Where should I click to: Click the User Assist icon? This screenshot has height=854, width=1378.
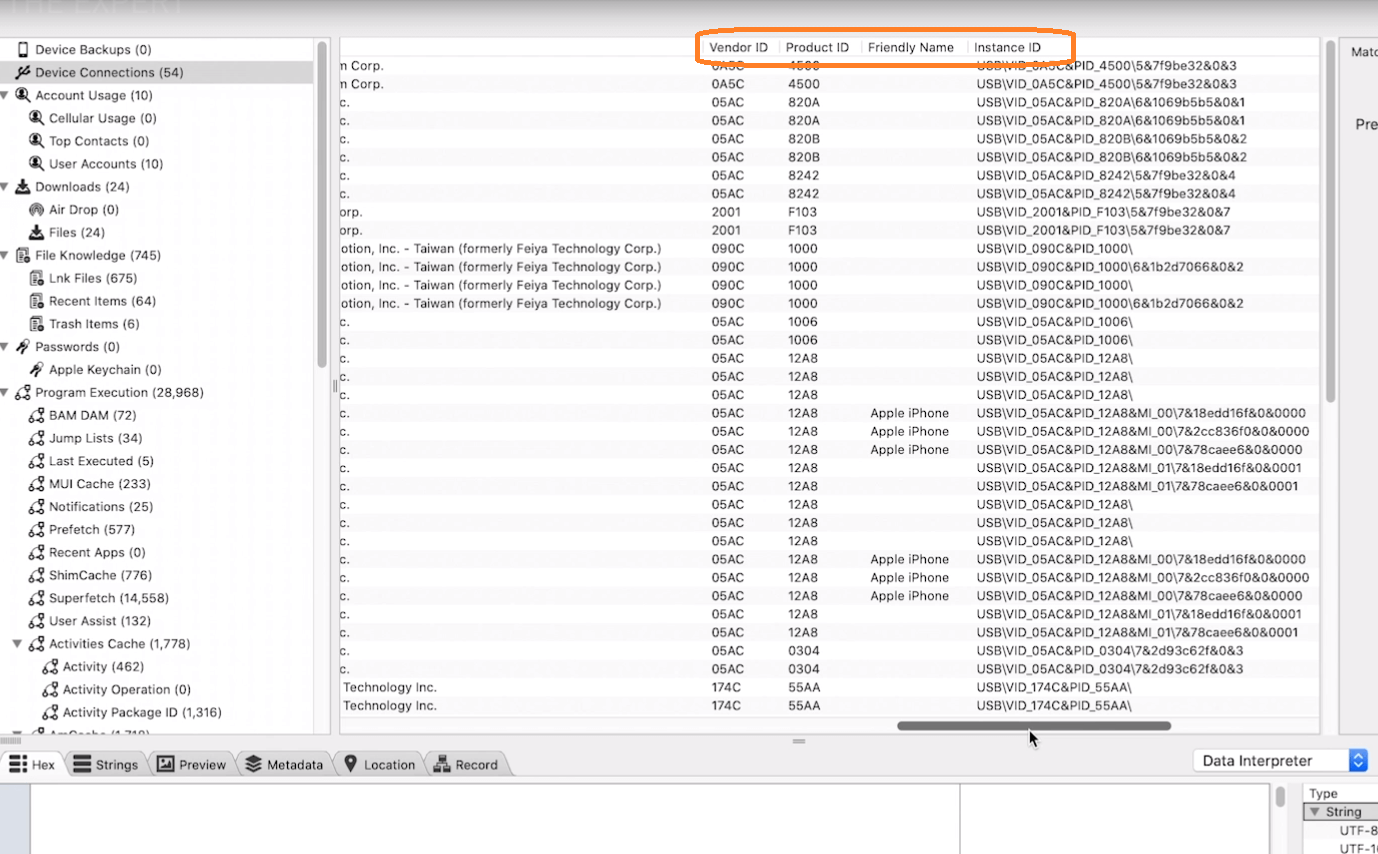coord(38,620)
